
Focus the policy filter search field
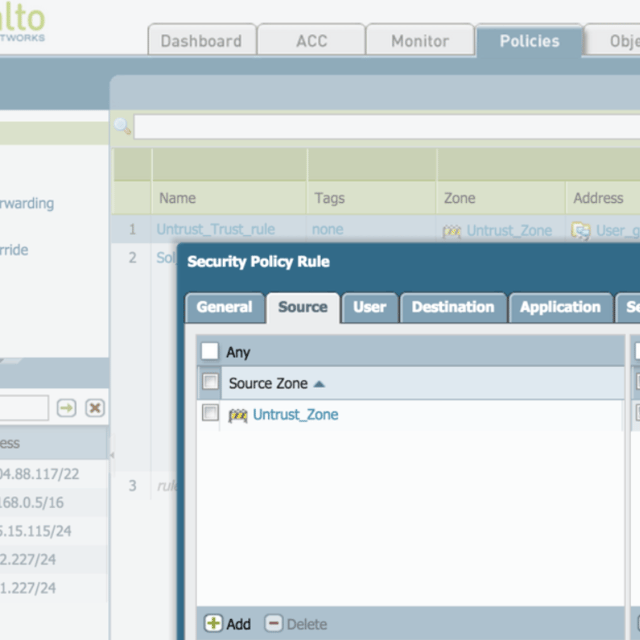click(x=387, y=127)
